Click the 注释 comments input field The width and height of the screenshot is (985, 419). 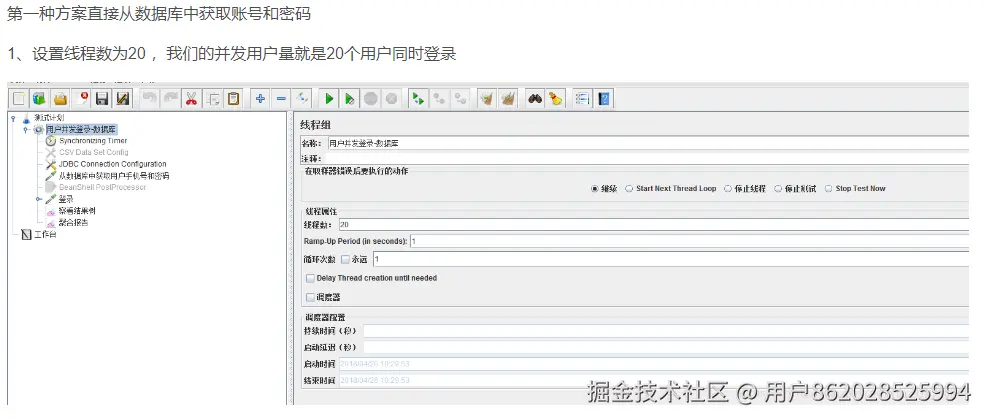pos(648,158)
